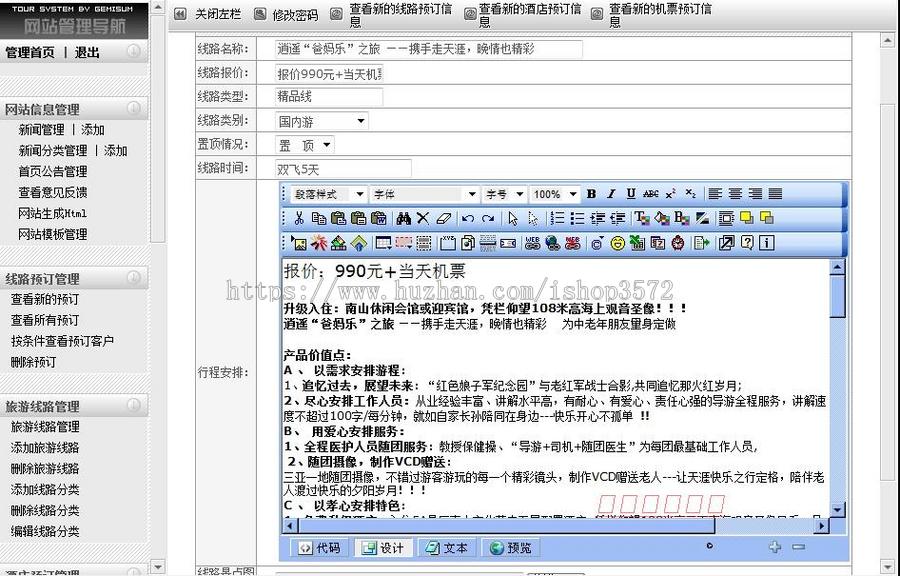Open the About info icon
900x576 pixels.
click(x=766, y=243)
